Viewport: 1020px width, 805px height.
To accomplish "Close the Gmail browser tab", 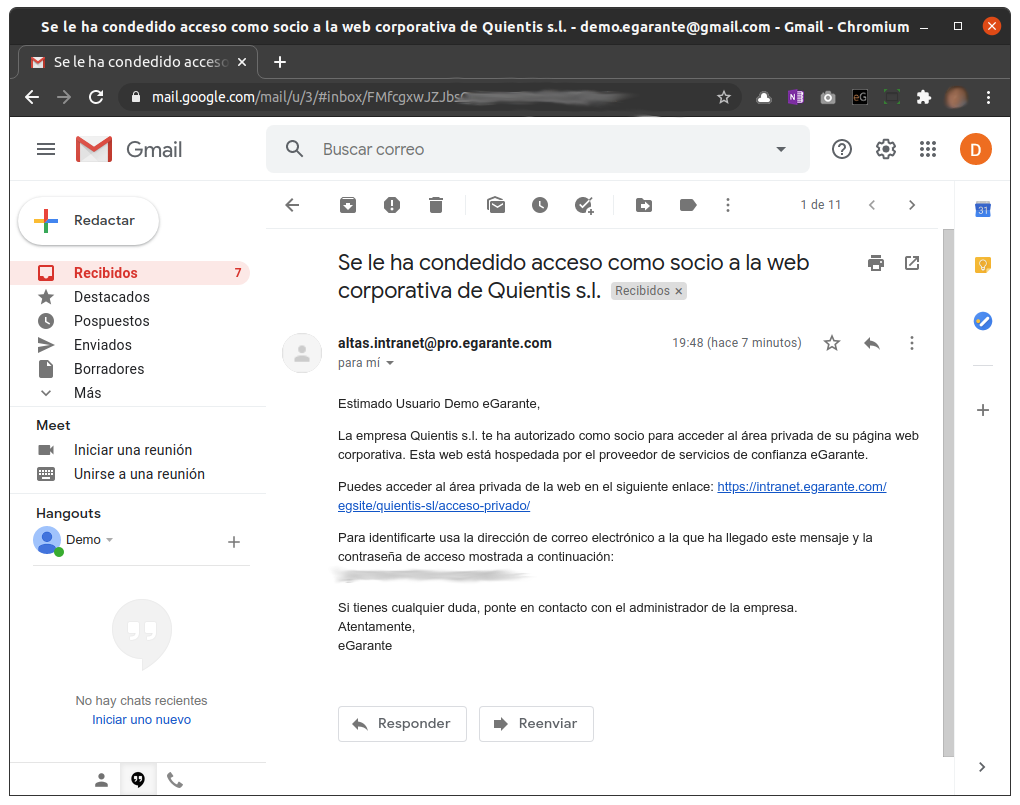I will coord(242,62).
